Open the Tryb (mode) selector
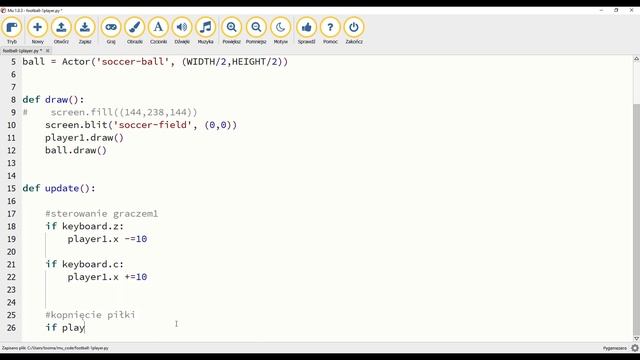The height and width of the screenshot is (360, 640). click(x=12, y=31)
